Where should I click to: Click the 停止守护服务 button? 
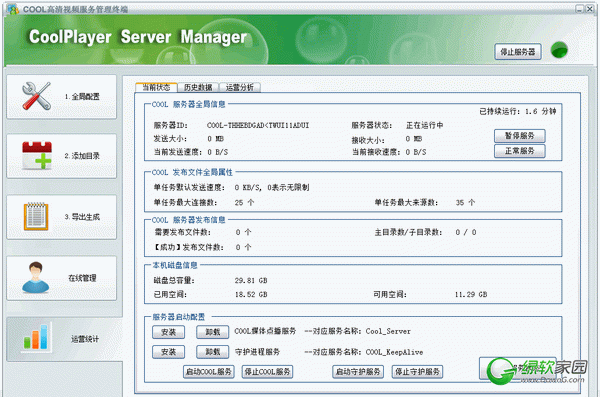point(417,371)
